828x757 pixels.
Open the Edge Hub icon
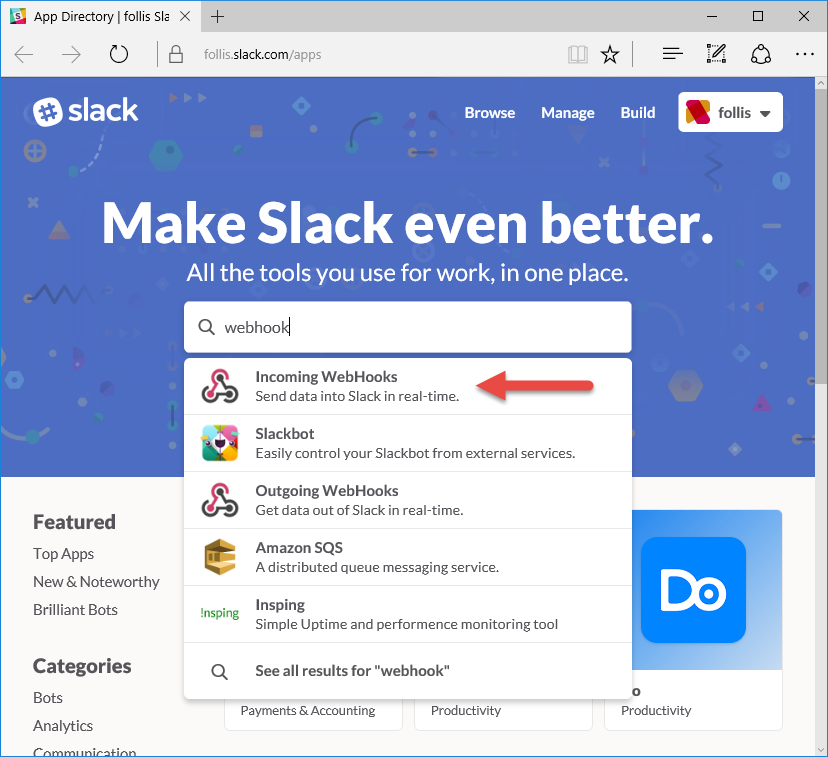[x=673, y=54]
